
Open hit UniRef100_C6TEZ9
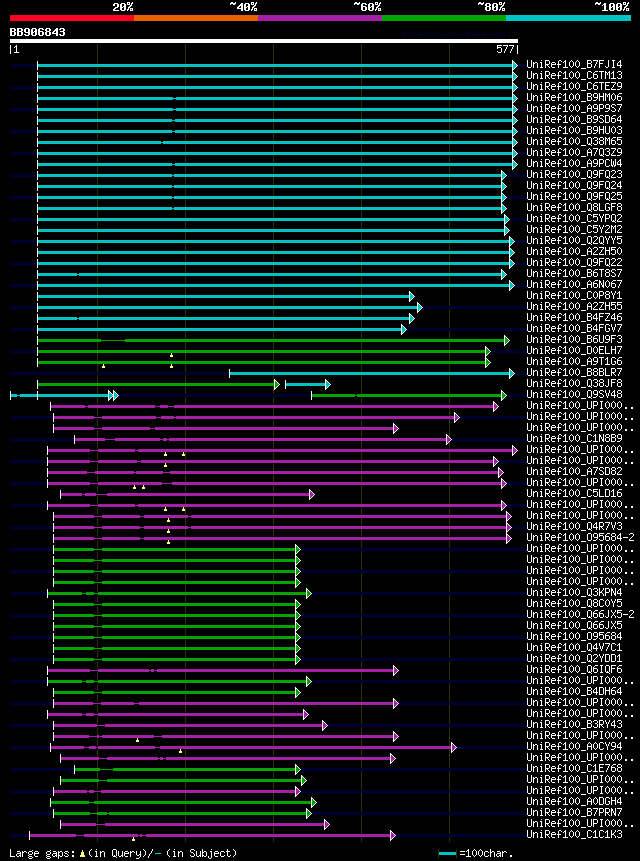click(x=574, y=87)
